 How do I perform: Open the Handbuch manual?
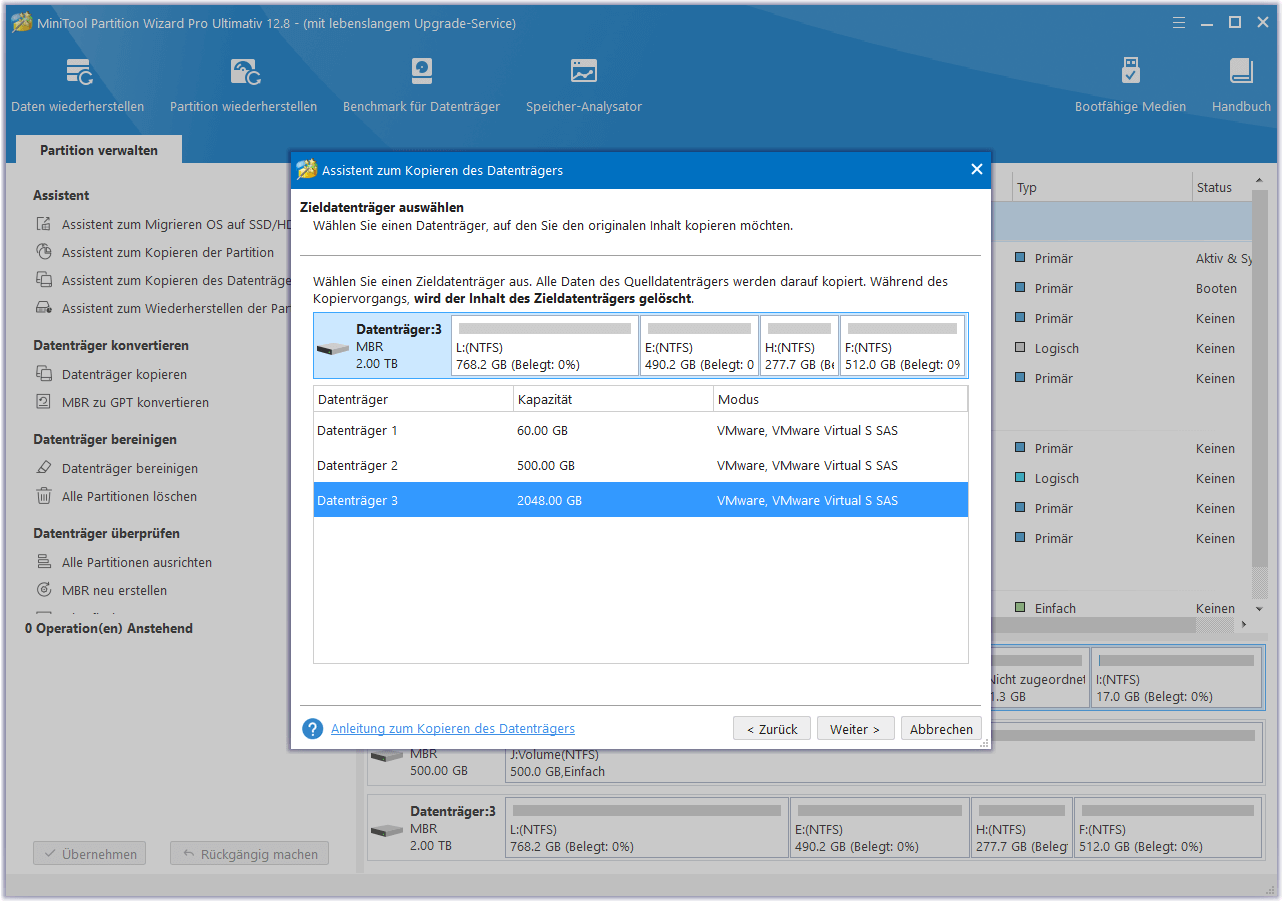coord(1241,85)
